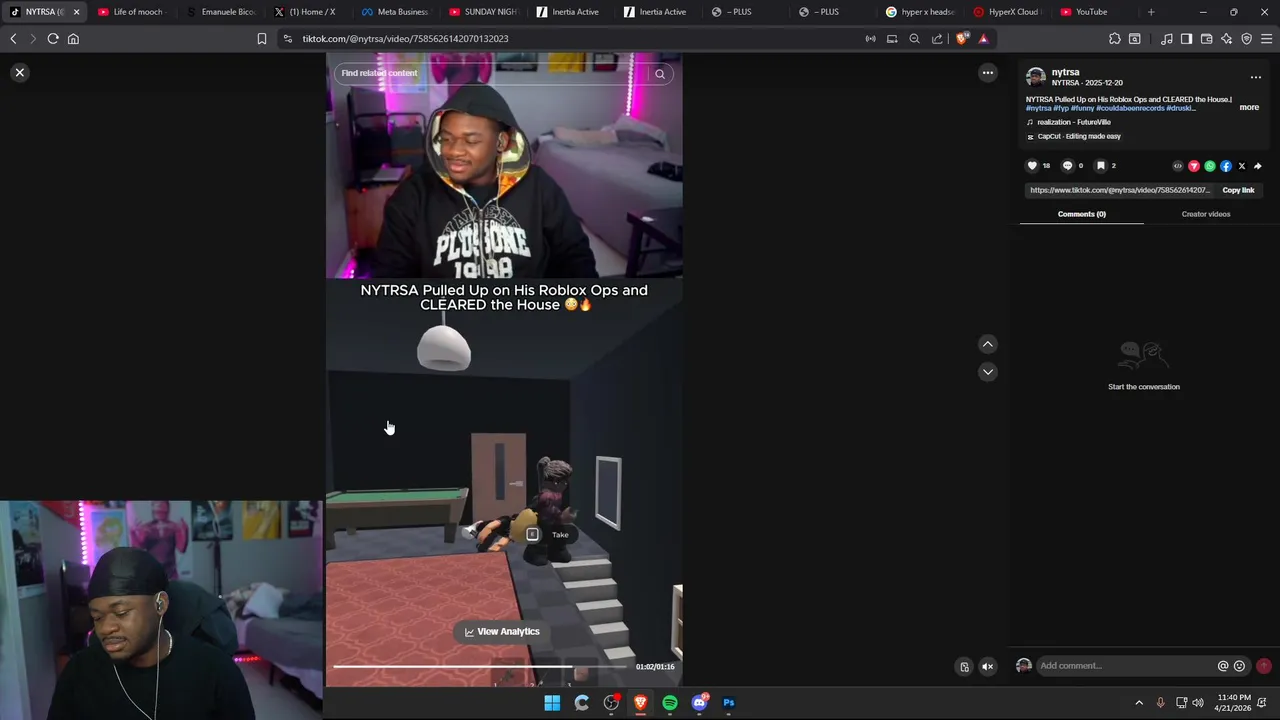Show hidden system tray icons
The height and width of the screenshot is (720, 1280).
click(1138, 703)
